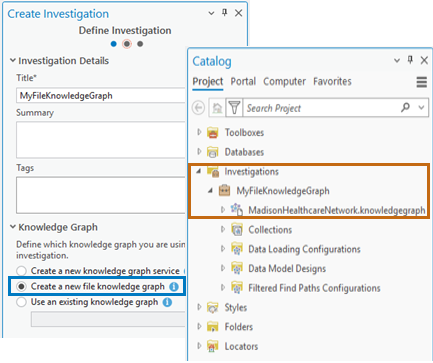Expand the Filtered Find Paths Configurations node

tap(223, 287)
